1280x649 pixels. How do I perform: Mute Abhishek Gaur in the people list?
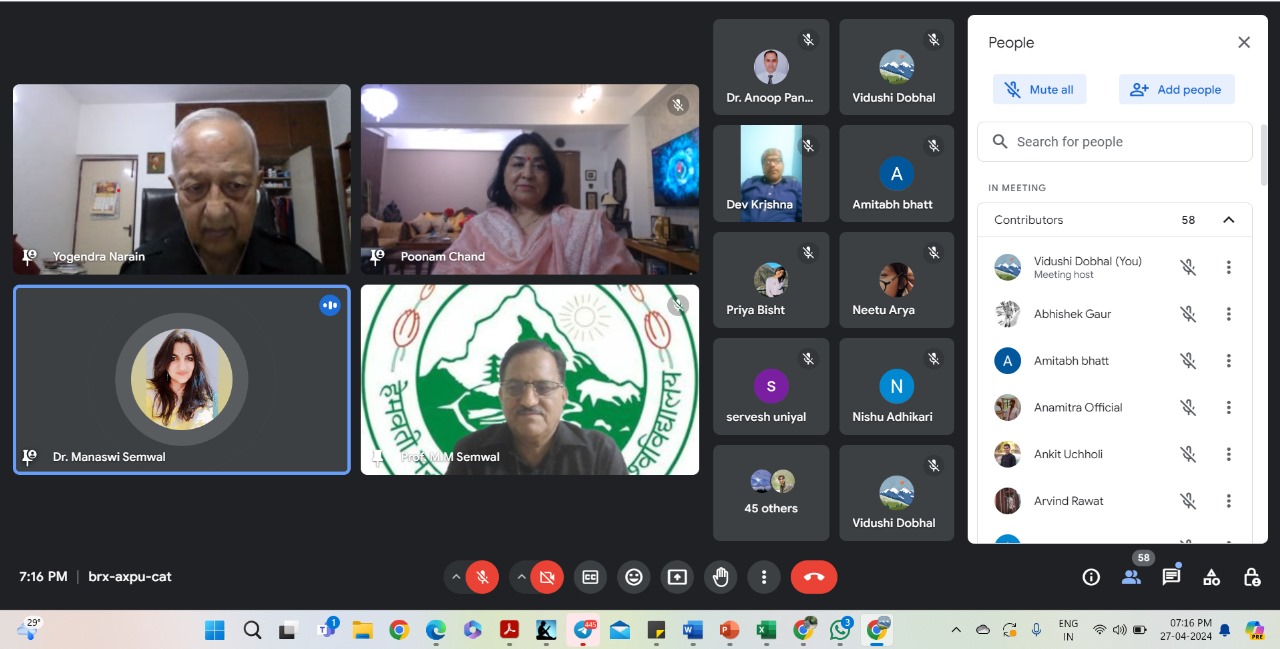1188,314
